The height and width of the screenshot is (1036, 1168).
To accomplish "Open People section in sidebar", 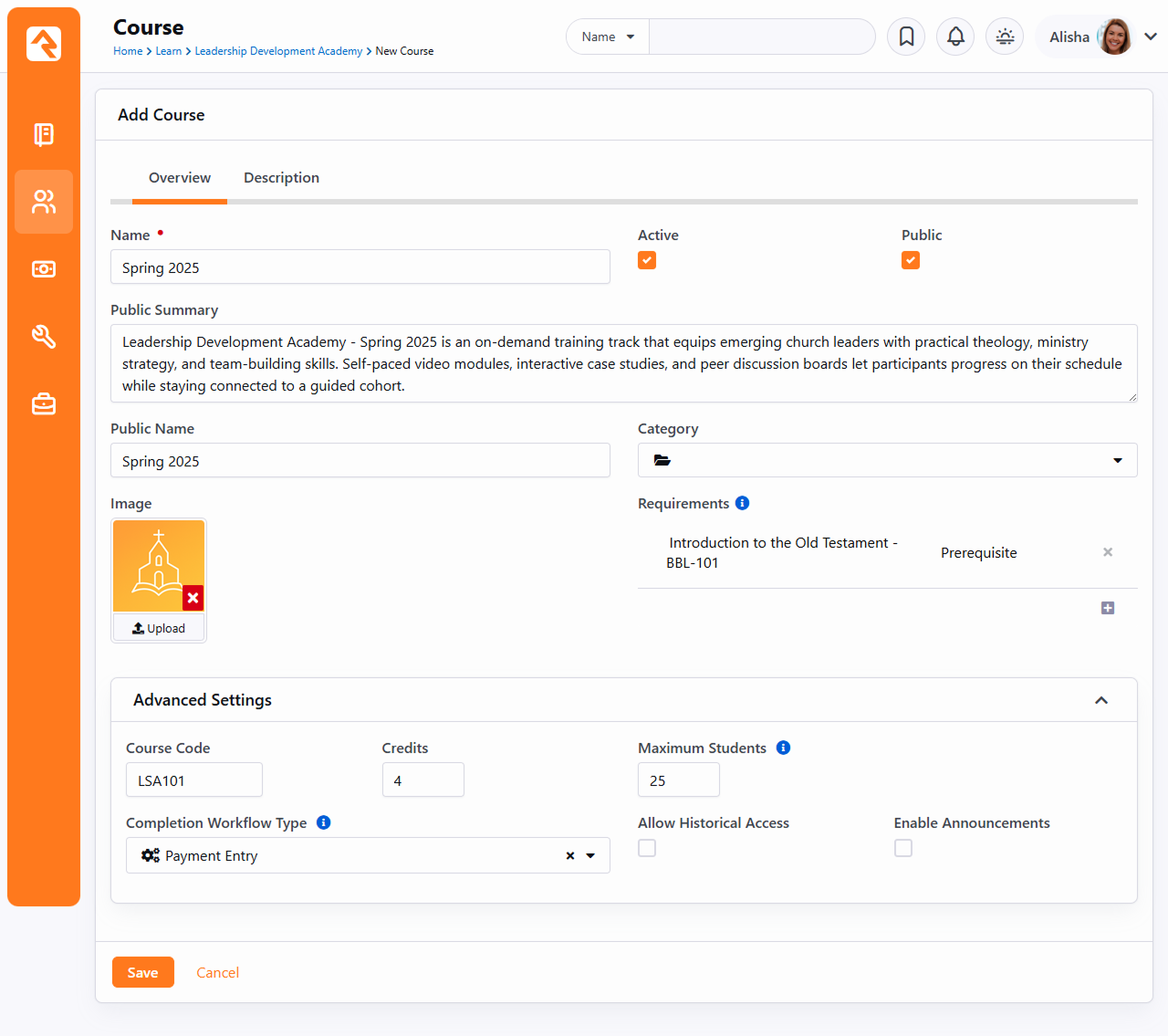I will (44, 202).
